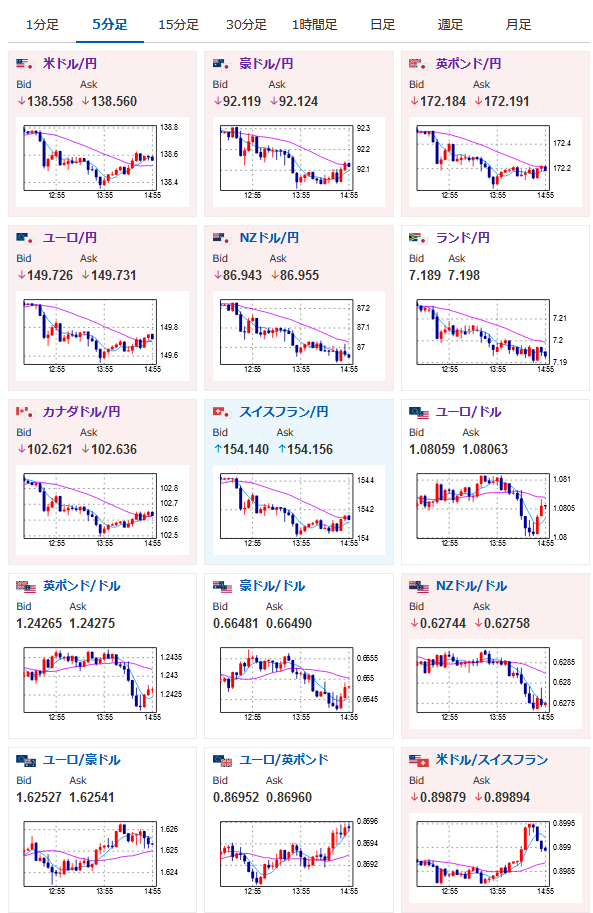Switch to the 日足 daily tab

[382, 24]
